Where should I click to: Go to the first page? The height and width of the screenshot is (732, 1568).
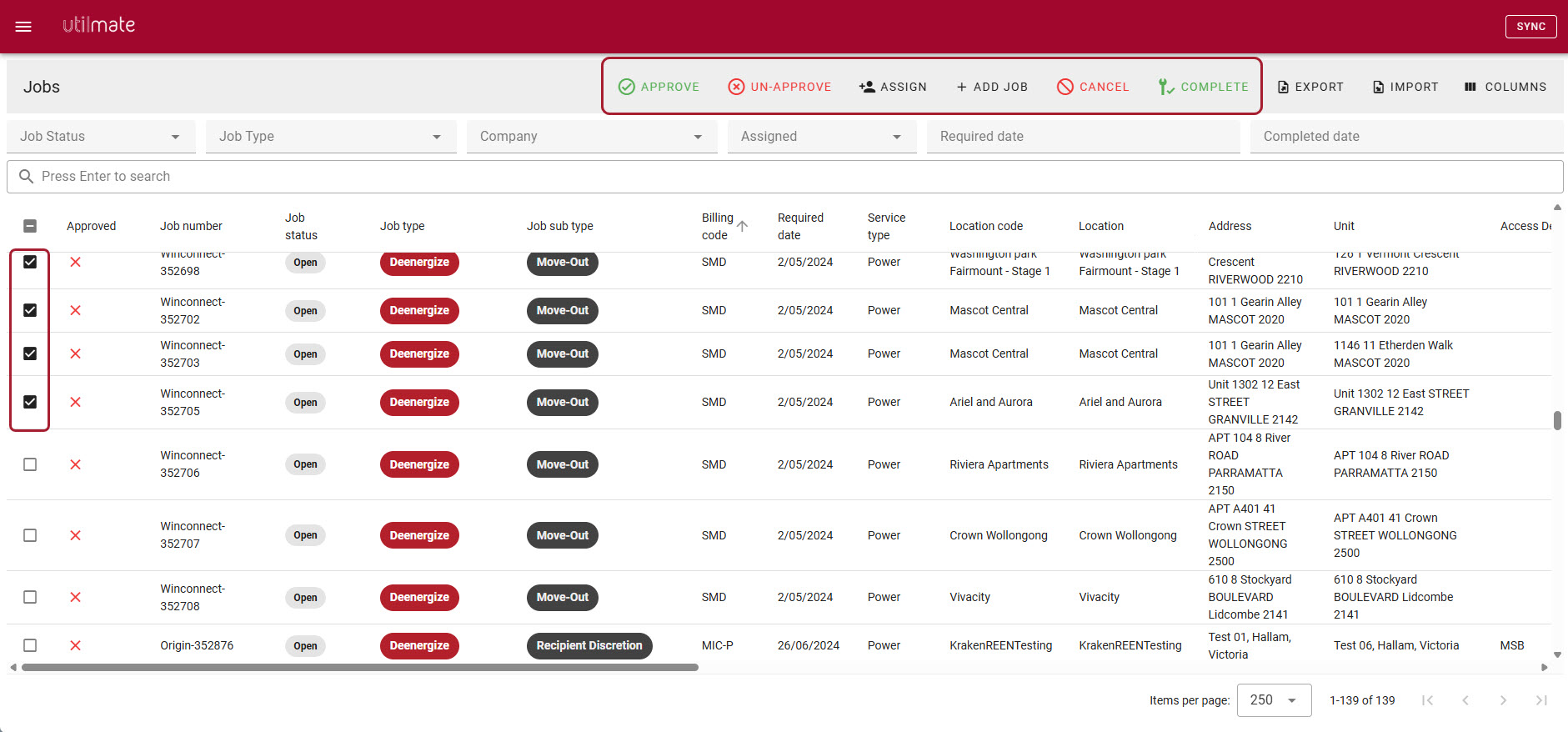point(1427,700)
